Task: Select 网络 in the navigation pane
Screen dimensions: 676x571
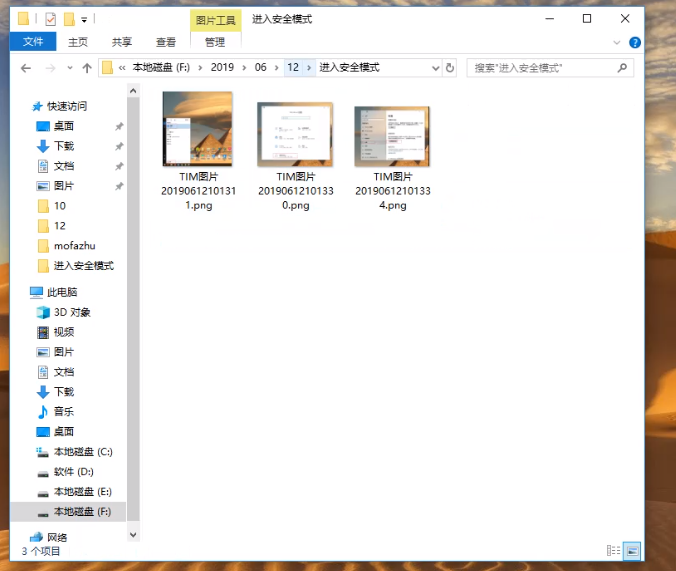Action: (57, 537)
